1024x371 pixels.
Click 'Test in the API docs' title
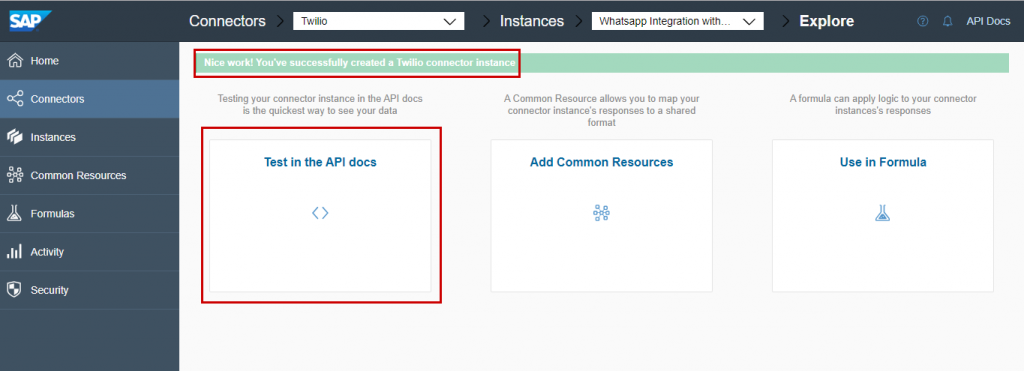pyautogui.click(x=320, y=162)
